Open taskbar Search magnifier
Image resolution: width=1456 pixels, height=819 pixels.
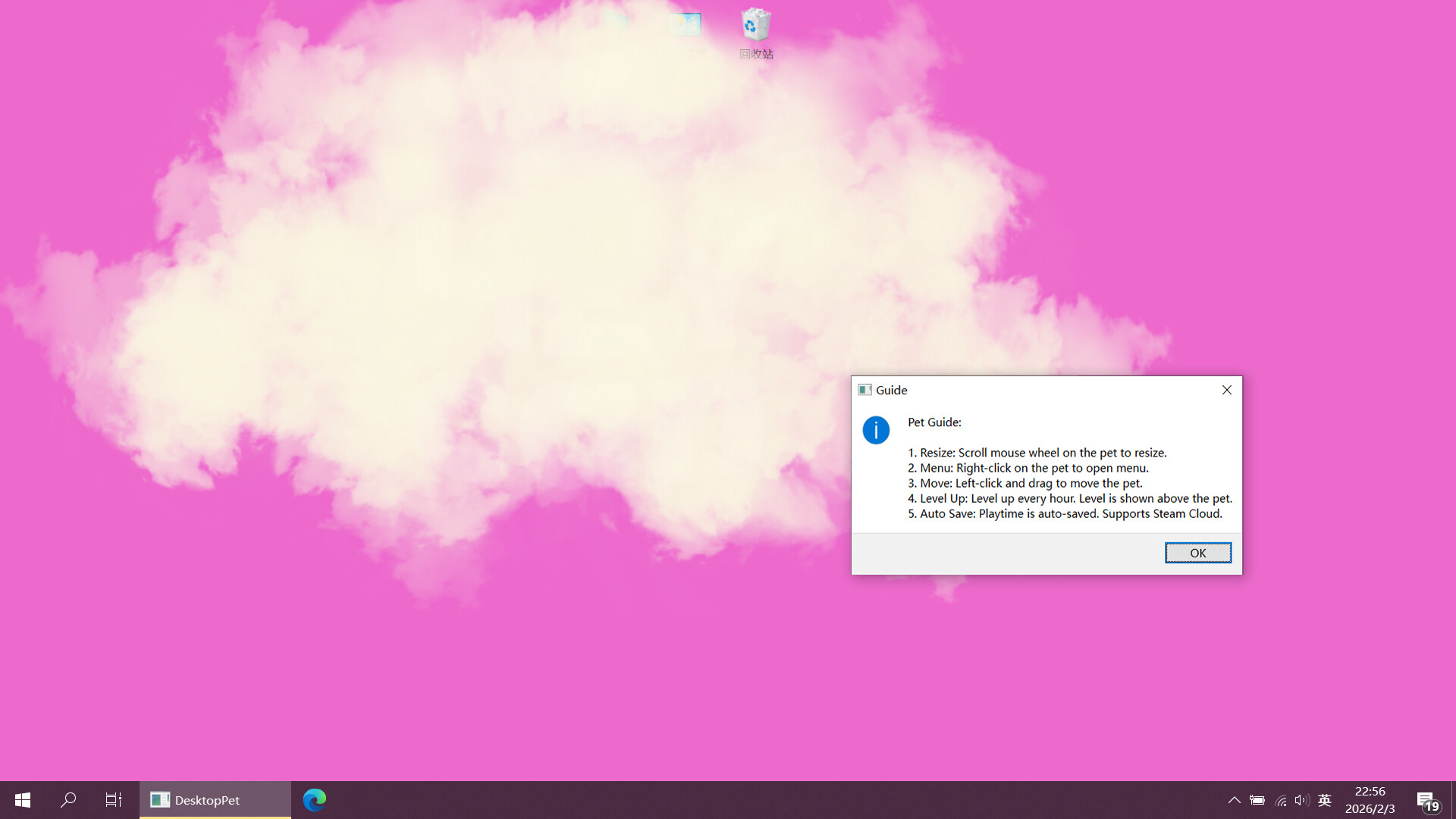[x=68, y=800]
